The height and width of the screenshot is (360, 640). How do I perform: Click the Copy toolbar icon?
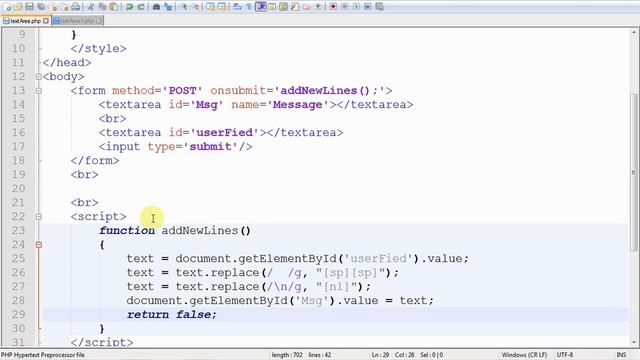tap(102, 7)
